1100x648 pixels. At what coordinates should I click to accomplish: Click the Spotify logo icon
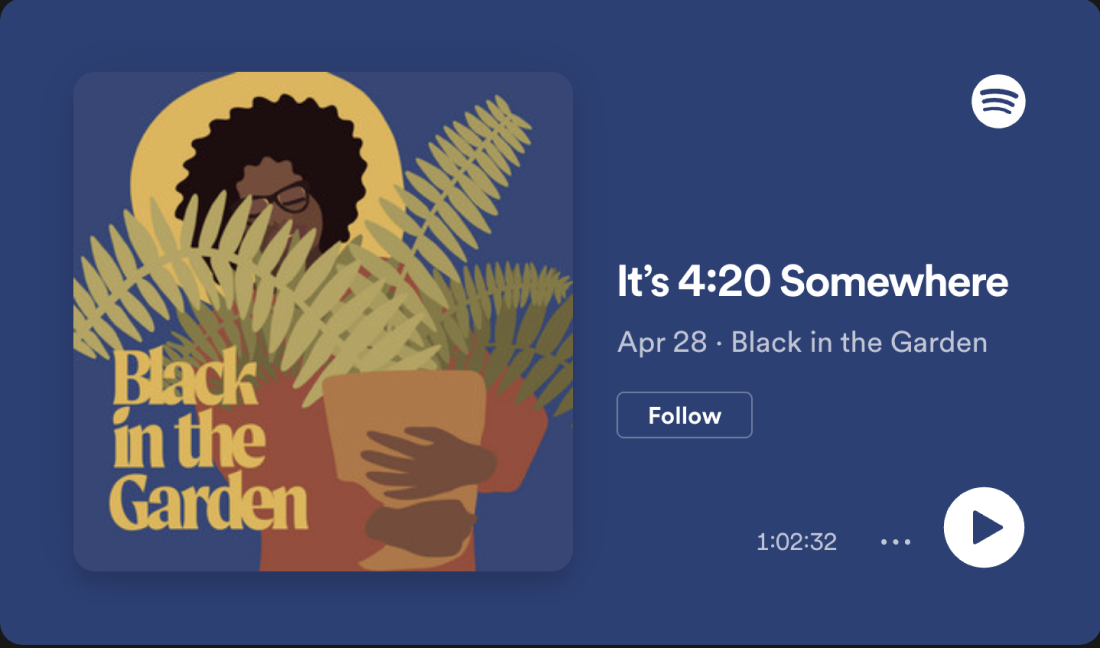tap(998, 101)
